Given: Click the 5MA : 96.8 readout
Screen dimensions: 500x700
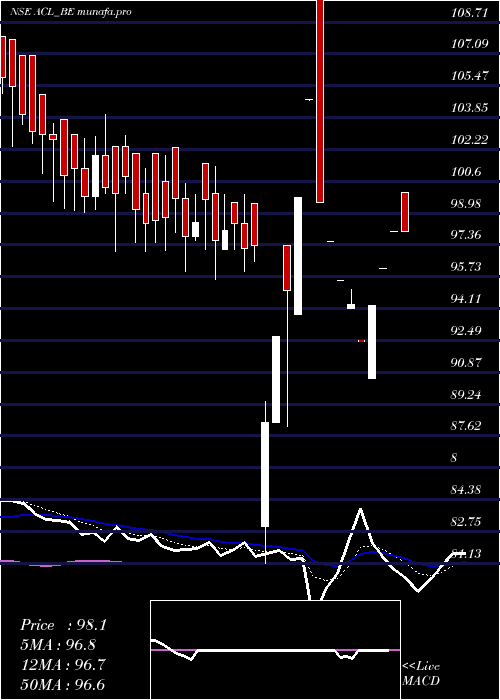Looking at the screenshot, I should click(58, 645).
